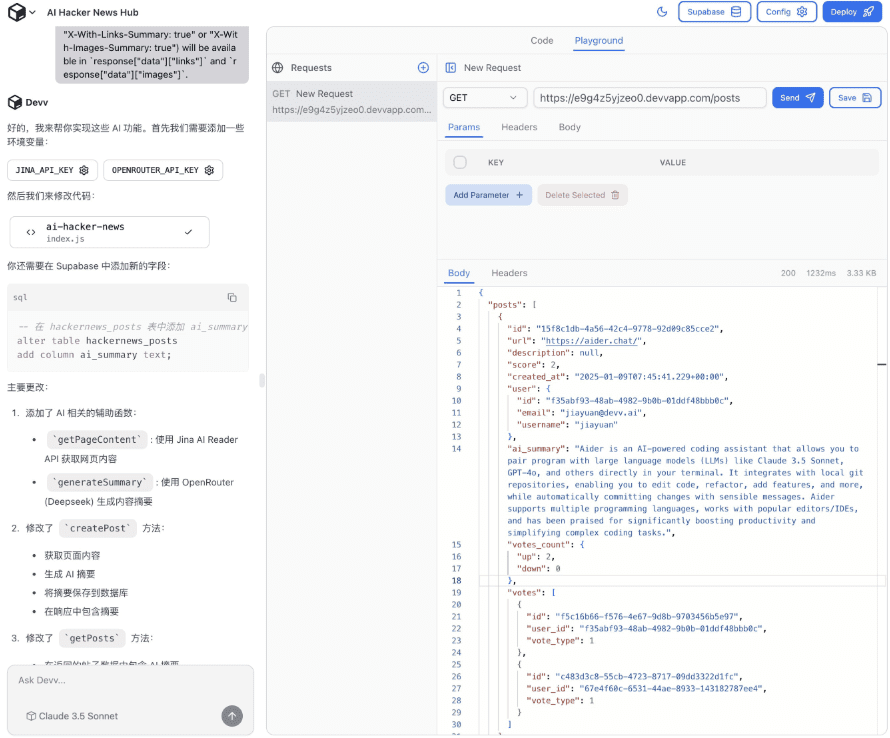890x738 pixels.
Task: Switch to the Playground tab
Action: click(598, 40)
